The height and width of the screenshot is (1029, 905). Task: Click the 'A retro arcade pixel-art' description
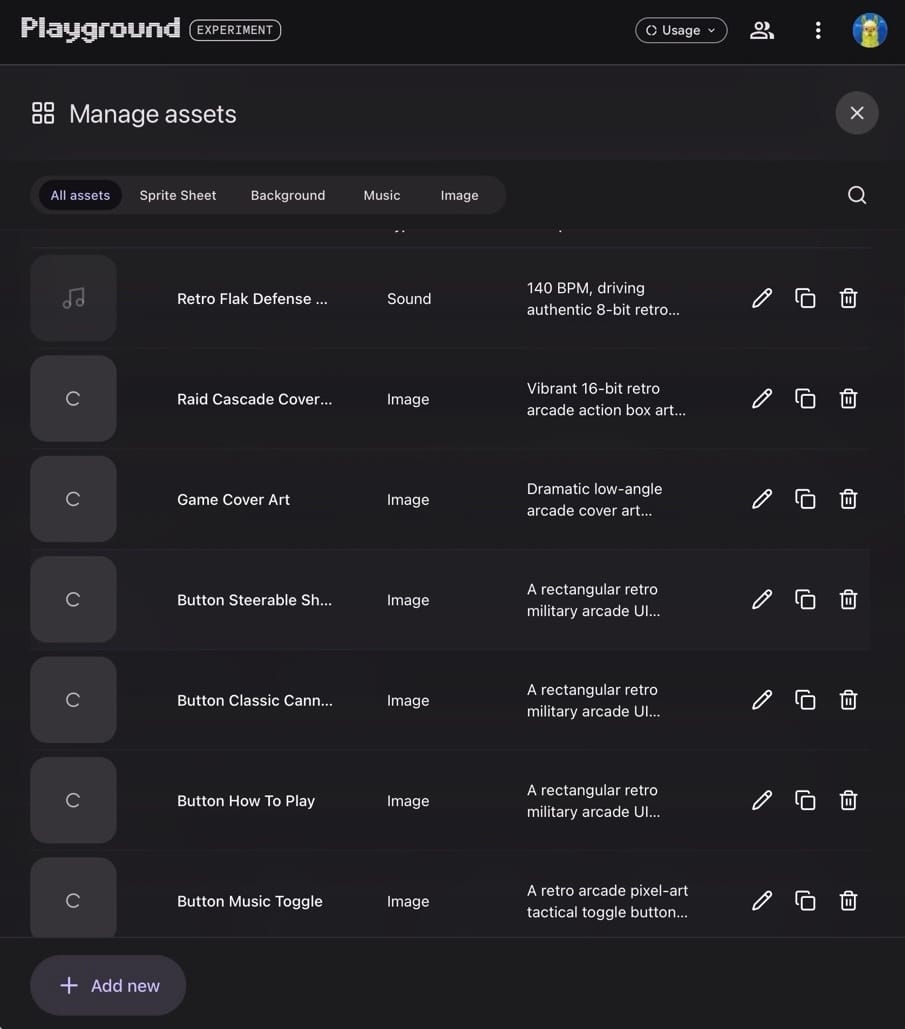coord(607,891)
